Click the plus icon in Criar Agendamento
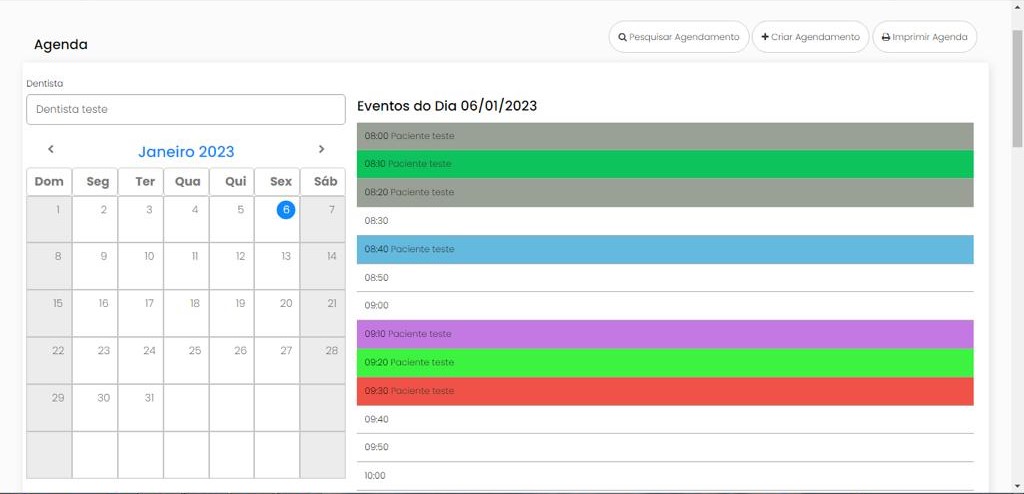This screenshot has width=1024, height=494. [765, 37]
